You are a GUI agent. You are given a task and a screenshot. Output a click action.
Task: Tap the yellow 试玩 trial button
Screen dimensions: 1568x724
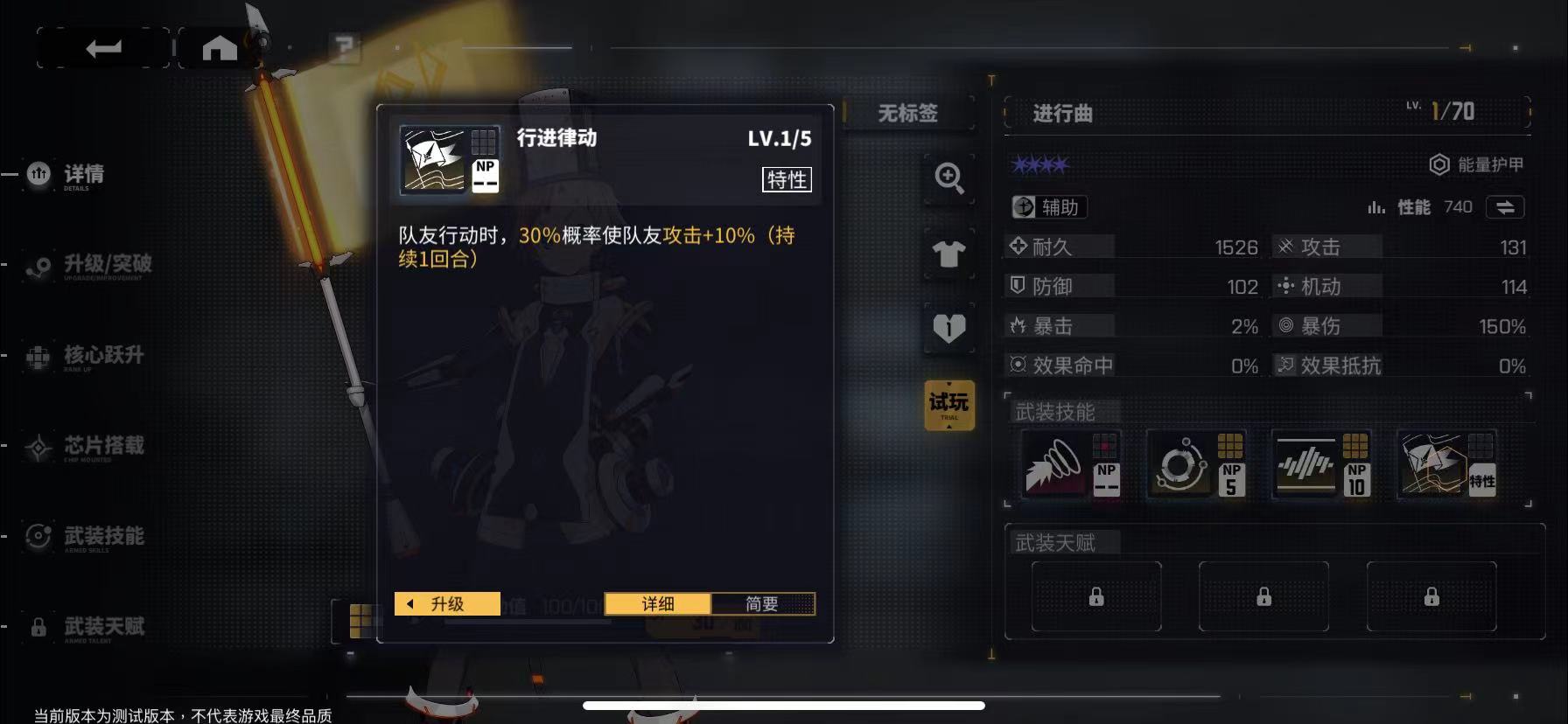949,405
